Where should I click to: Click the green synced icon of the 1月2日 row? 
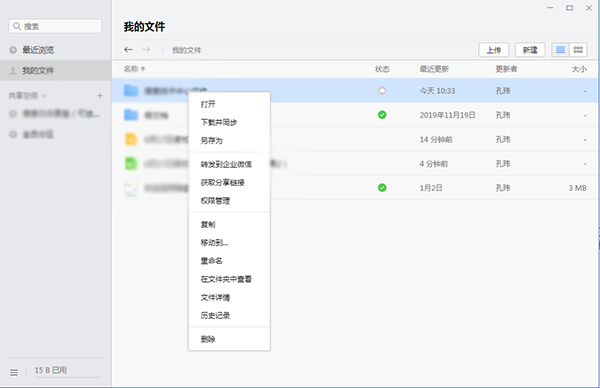pyautogui.click(x=382, y=187)
